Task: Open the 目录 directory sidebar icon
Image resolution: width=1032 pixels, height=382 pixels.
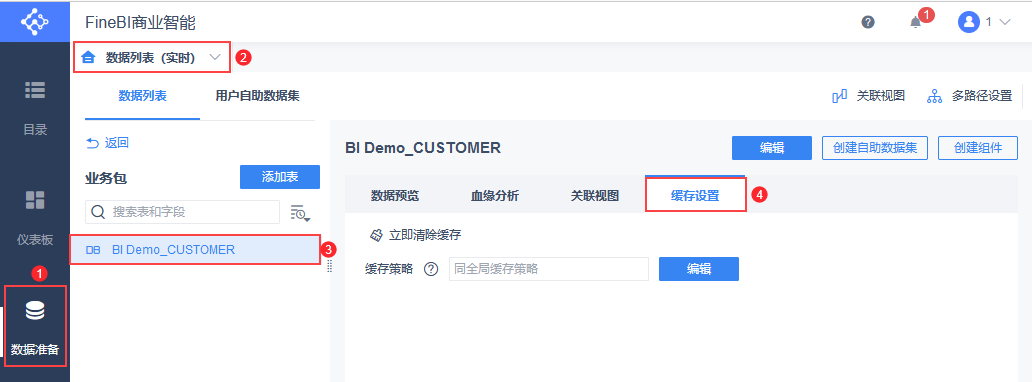Action: pos(35,91)
